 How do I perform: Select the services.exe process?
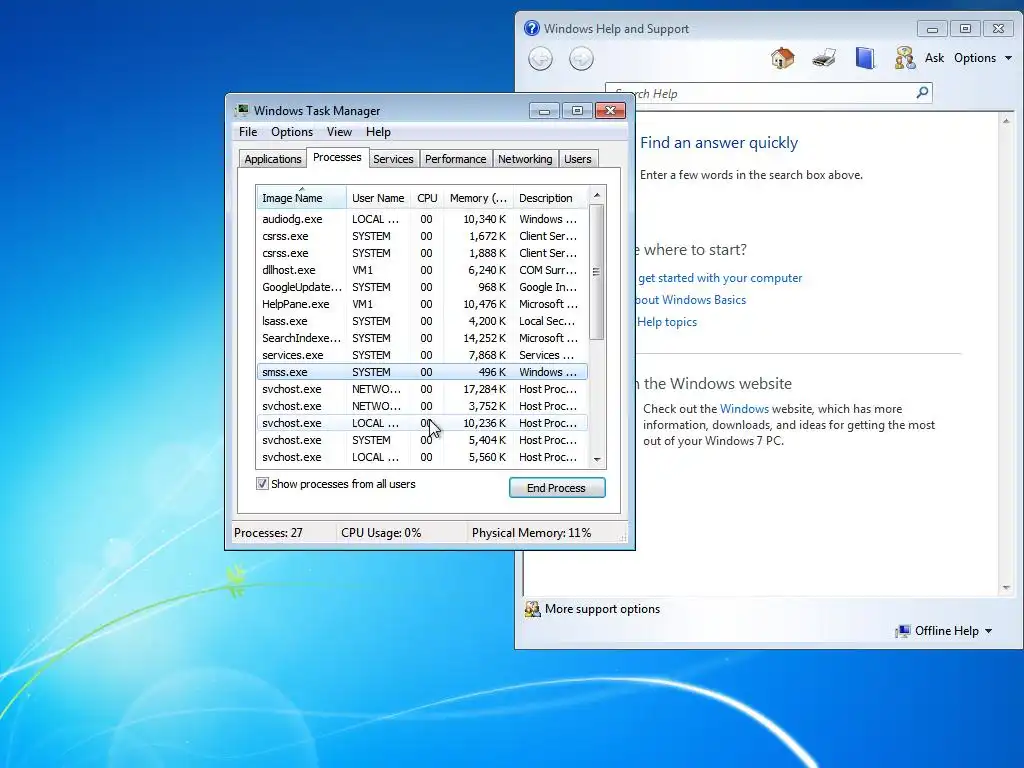tap(422, 355)
